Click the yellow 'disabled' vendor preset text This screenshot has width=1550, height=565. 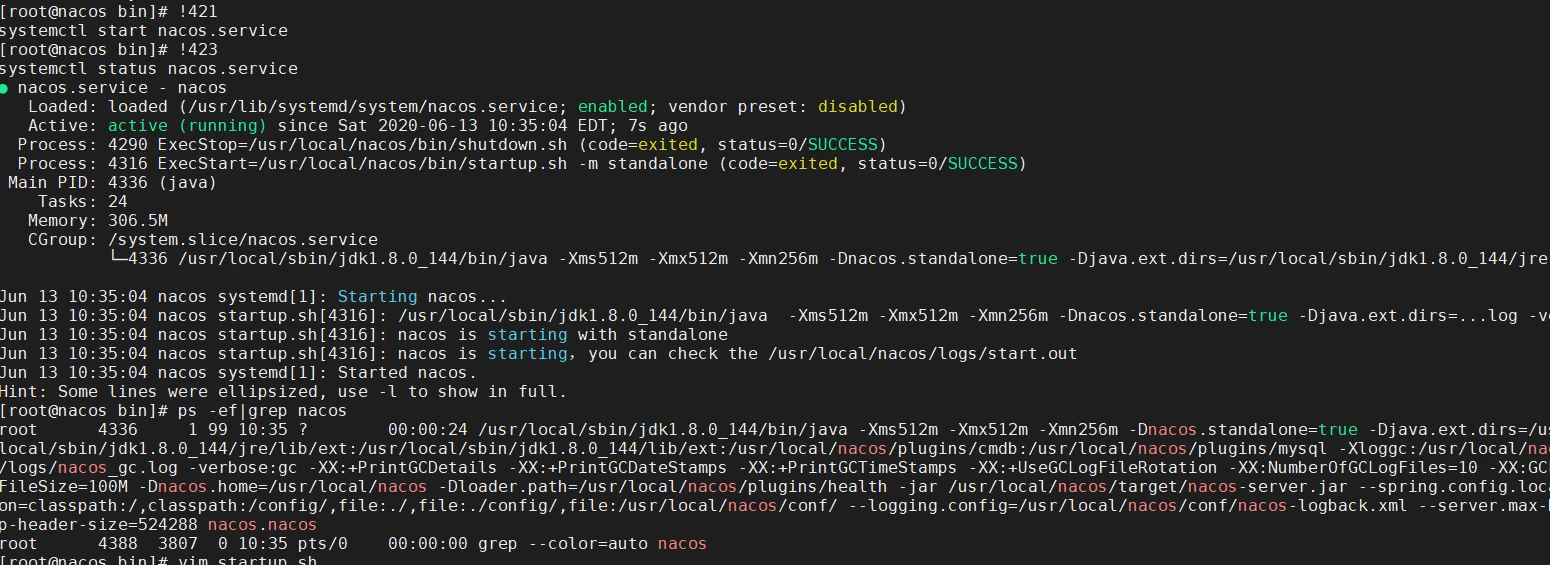[857, 107]
